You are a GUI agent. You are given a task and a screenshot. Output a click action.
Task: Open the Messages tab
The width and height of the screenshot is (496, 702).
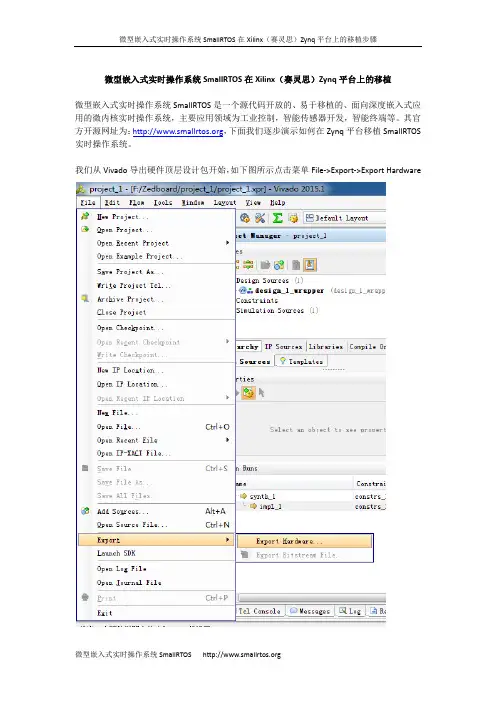point(310,611)
